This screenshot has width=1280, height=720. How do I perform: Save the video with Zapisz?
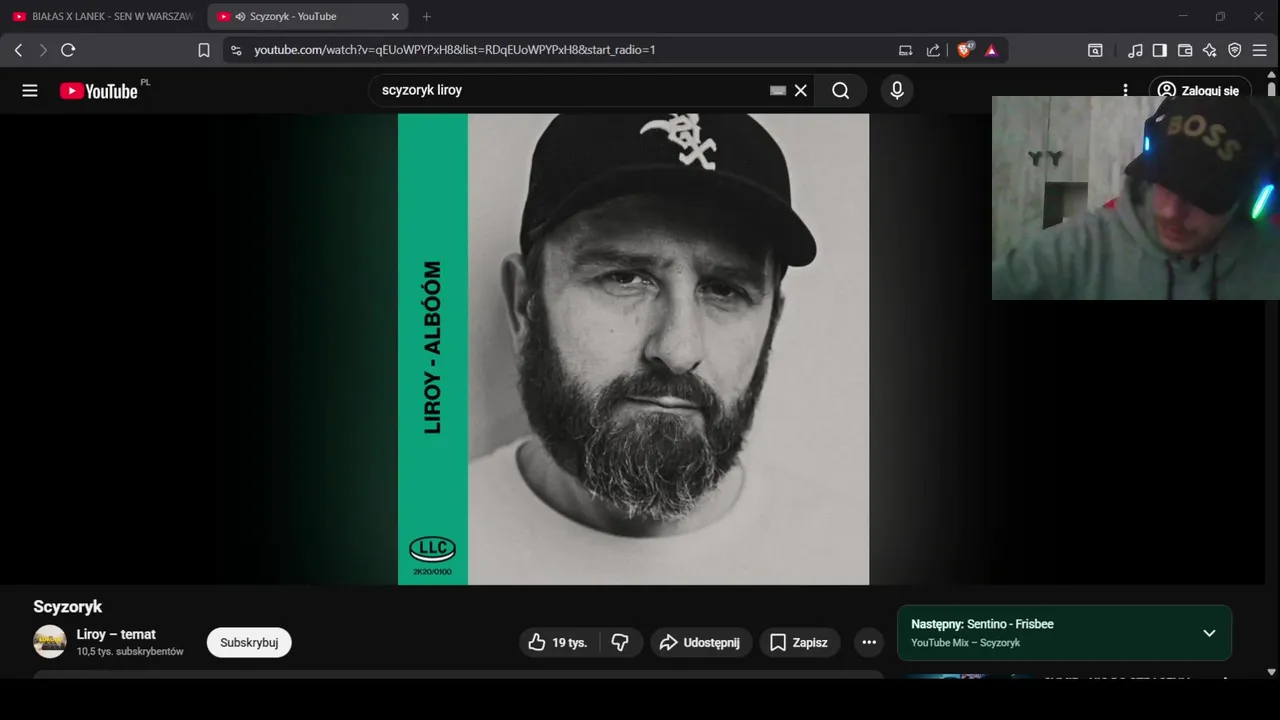coord(800,642)
